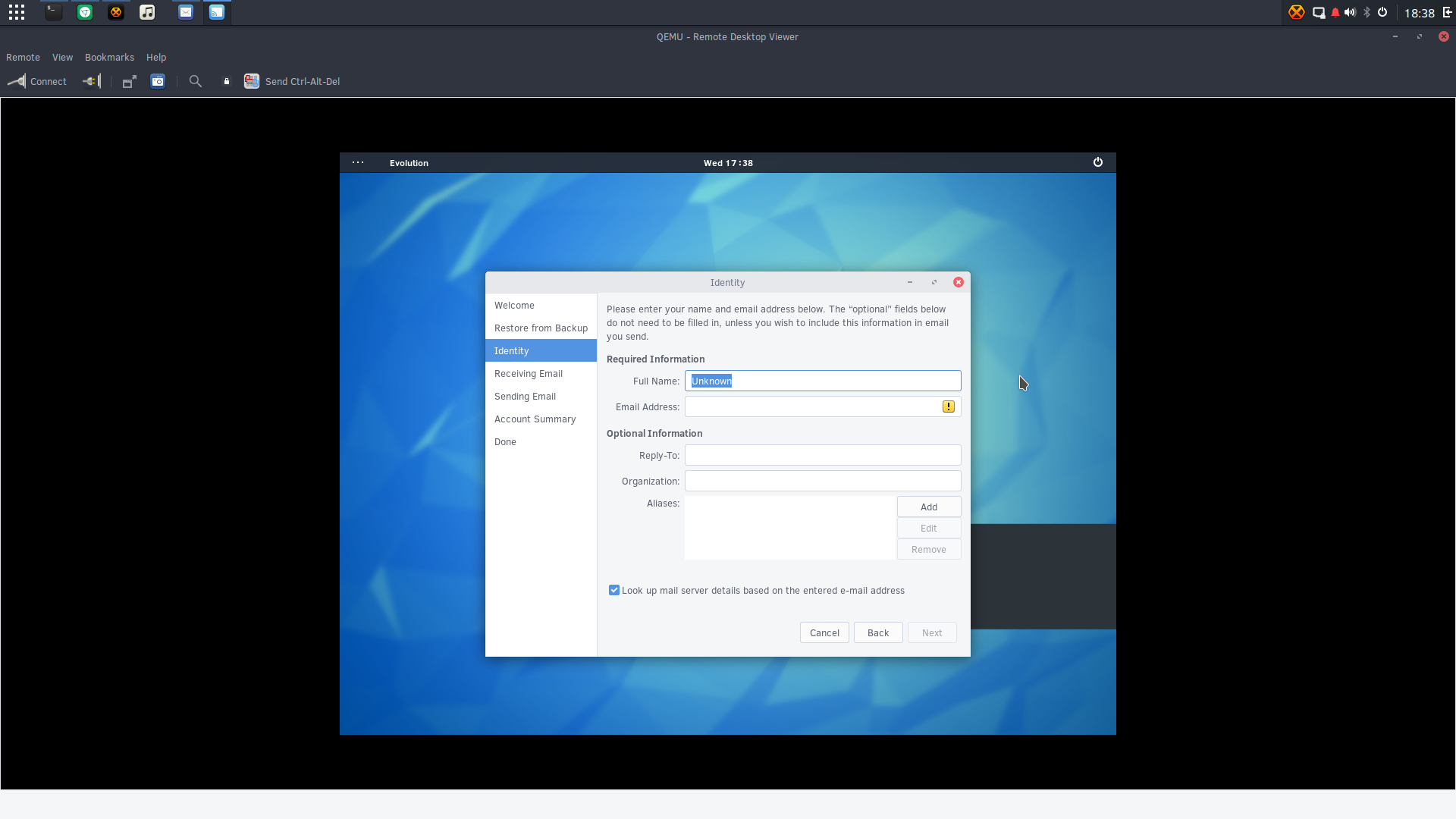
Task: Click the Remove alias button
Action: pyautogui.click(x=929, y=549)
